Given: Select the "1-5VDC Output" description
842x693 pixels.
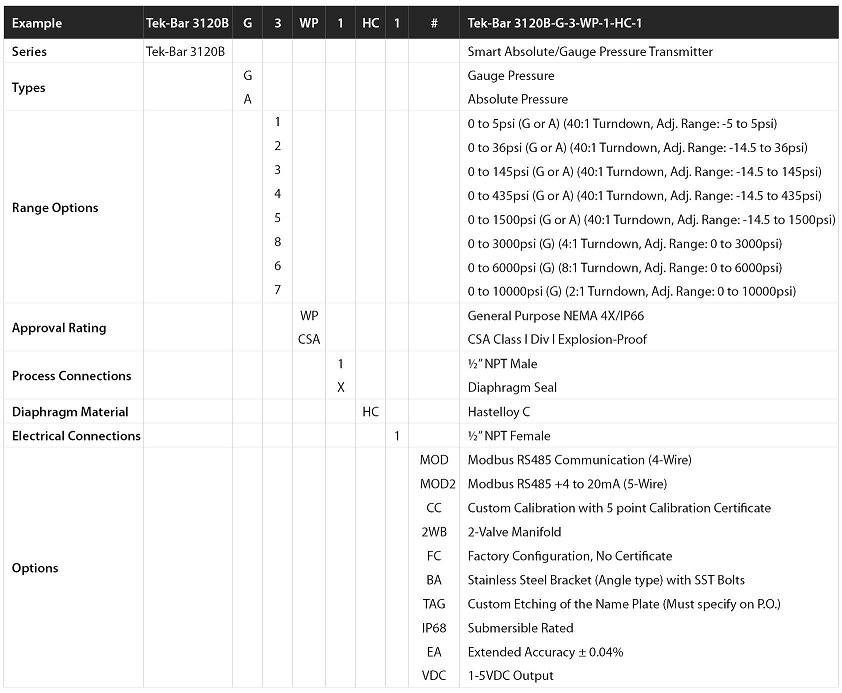Looking at the screenshot, I should coord(510,676).
